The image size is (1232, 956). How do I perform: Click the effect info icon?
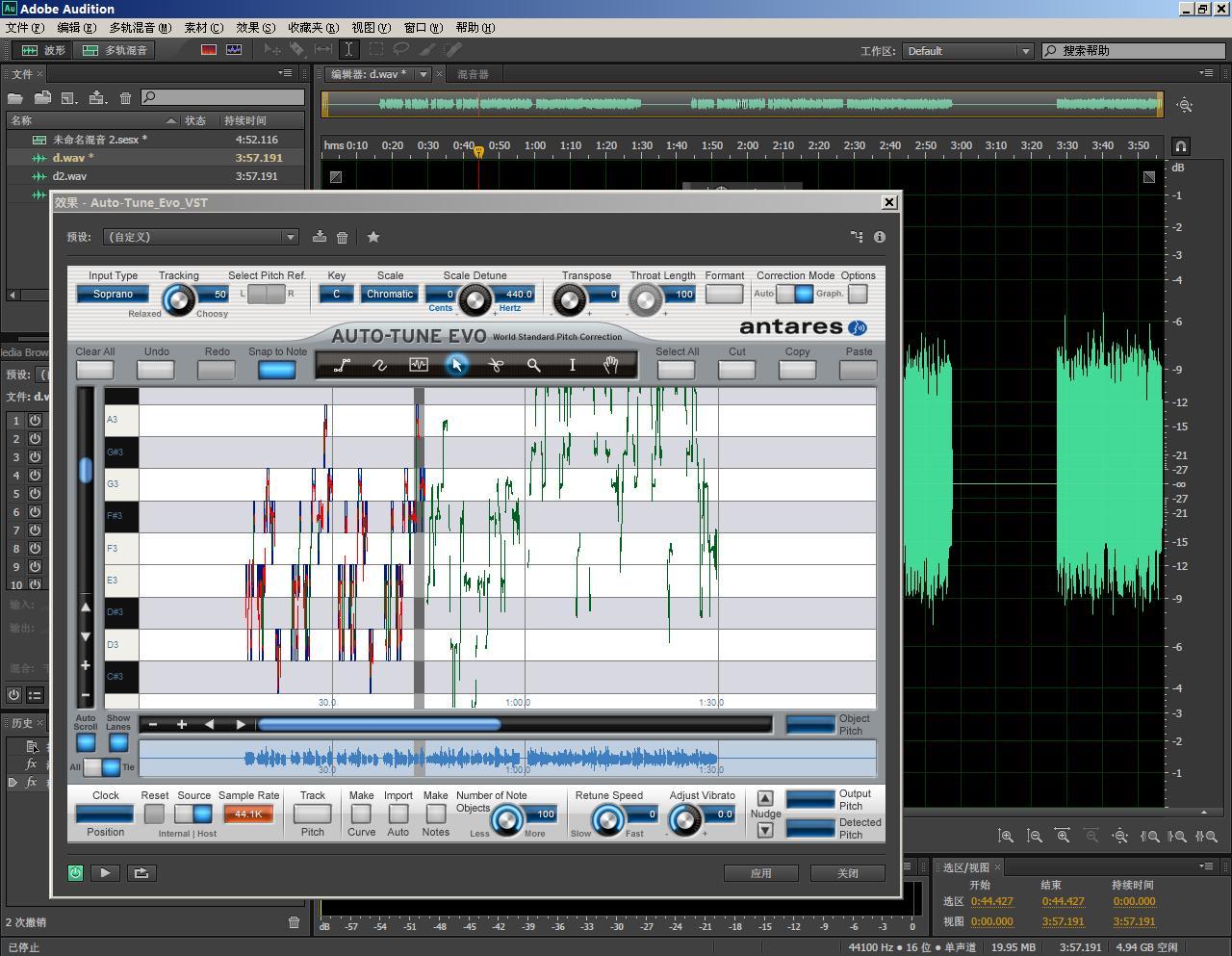[879, 237]
